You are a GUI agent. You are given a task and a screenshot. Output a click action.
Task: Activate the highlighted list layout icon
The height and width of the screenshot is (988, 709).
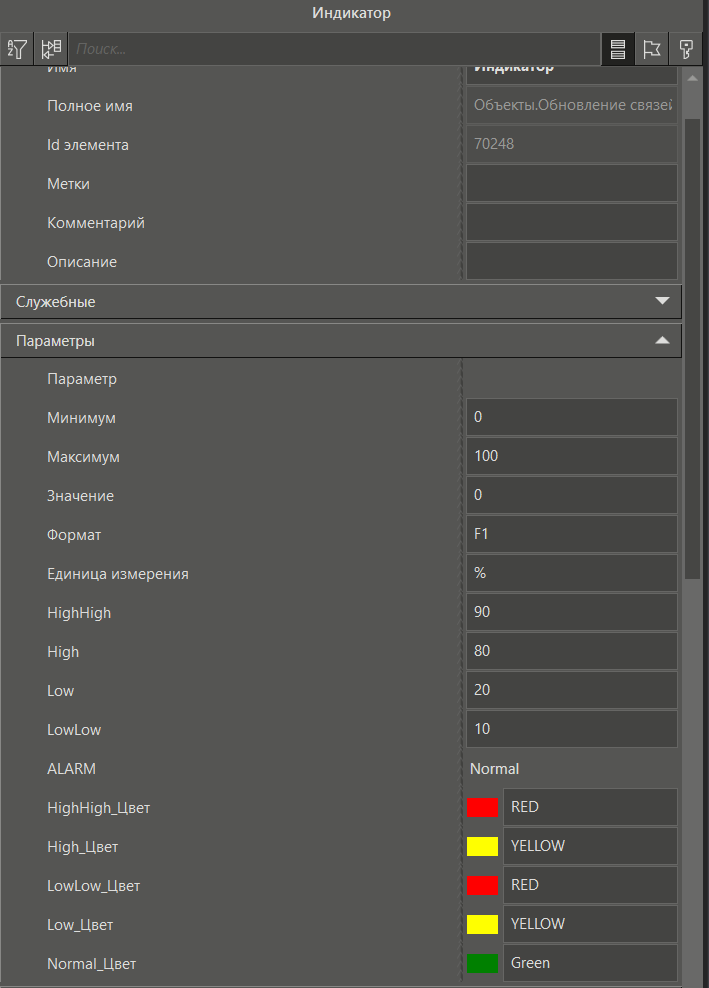(x=617, y=48)
